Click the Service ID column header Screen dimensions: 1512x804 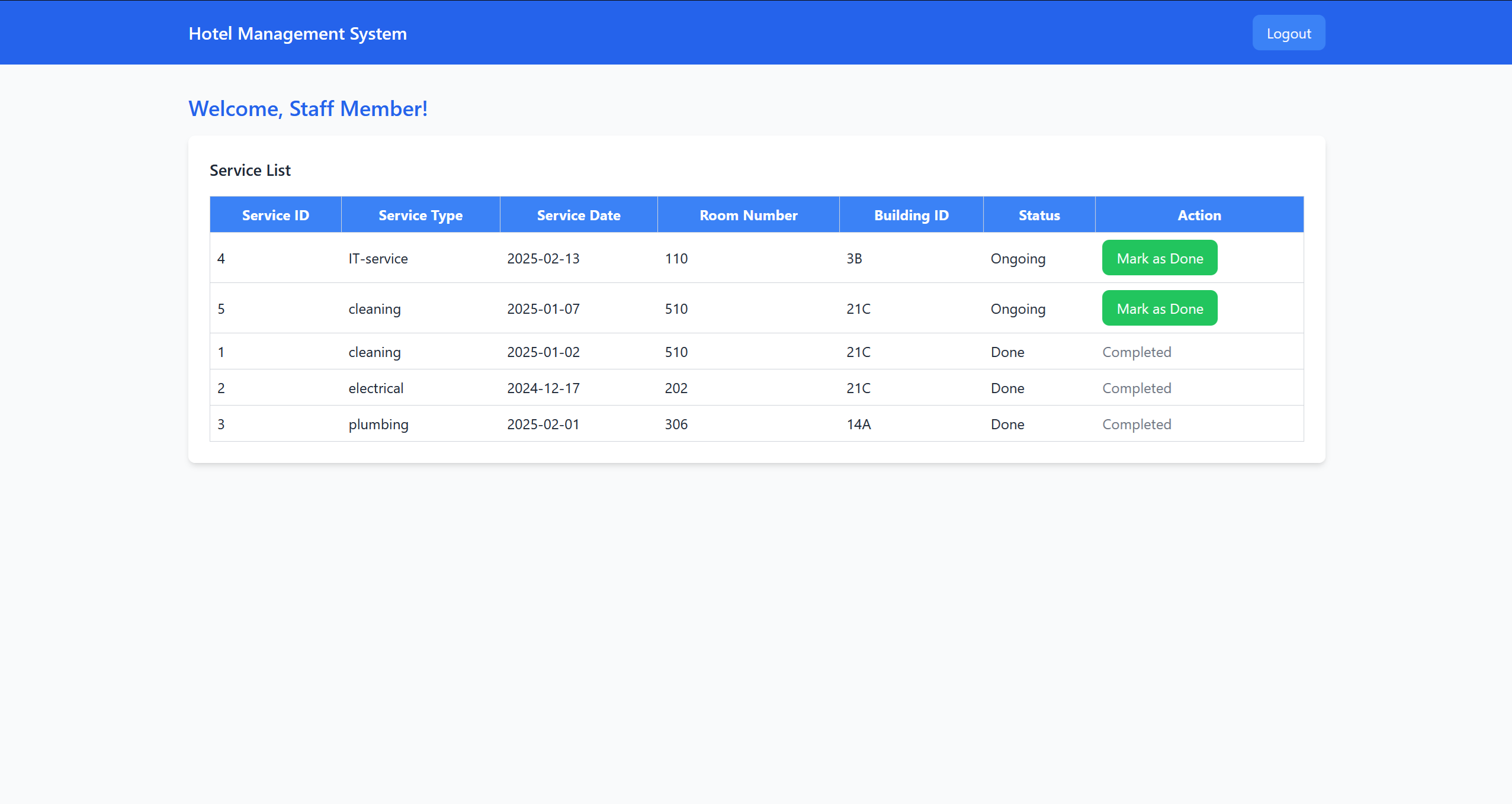tap(275, 215)
